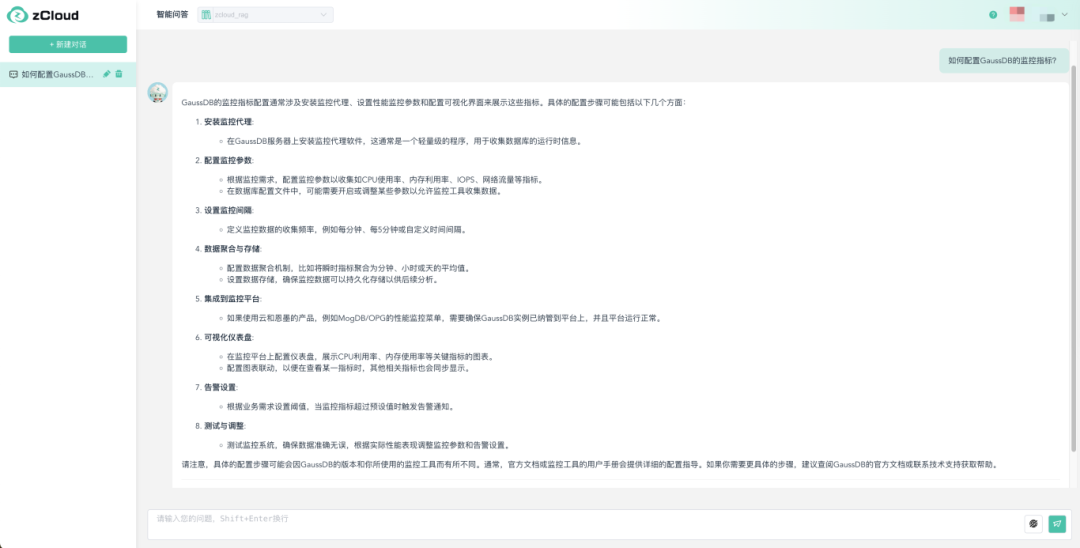Click the heading 可视化仪表盘
The image size is (1080, 548).
[229, 337]
